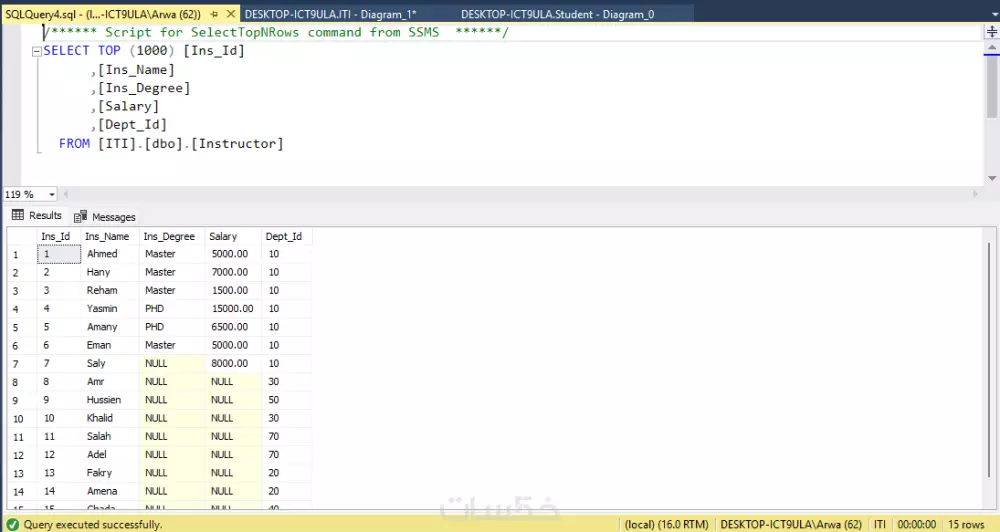The image size is (1000, 532).
Task: Click the name cell Saly
Action: coord(110,363)
